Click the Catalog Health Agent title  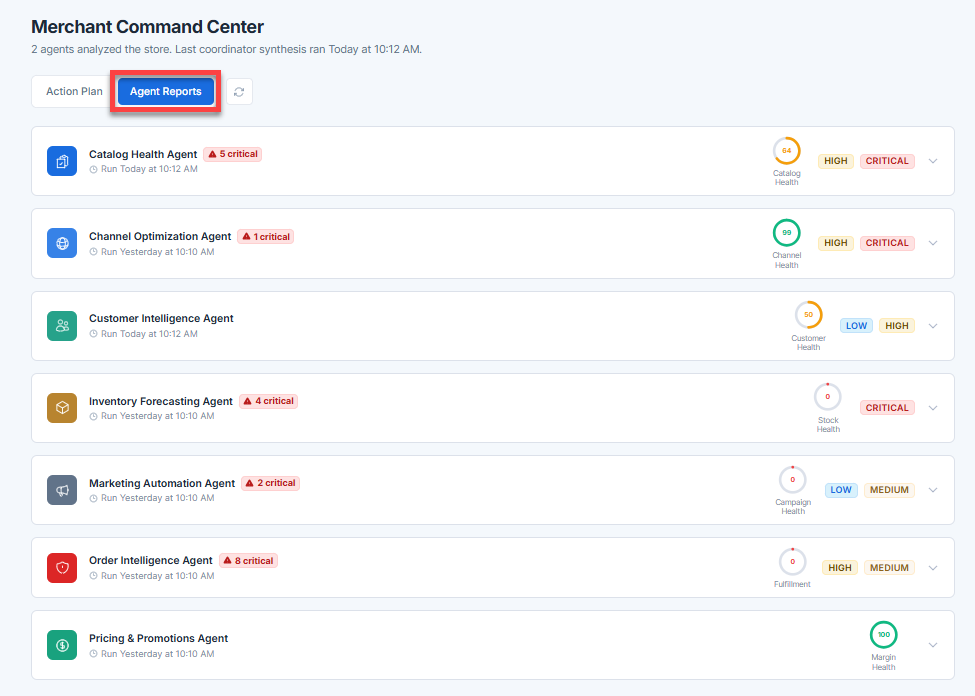tap(143, 154)
